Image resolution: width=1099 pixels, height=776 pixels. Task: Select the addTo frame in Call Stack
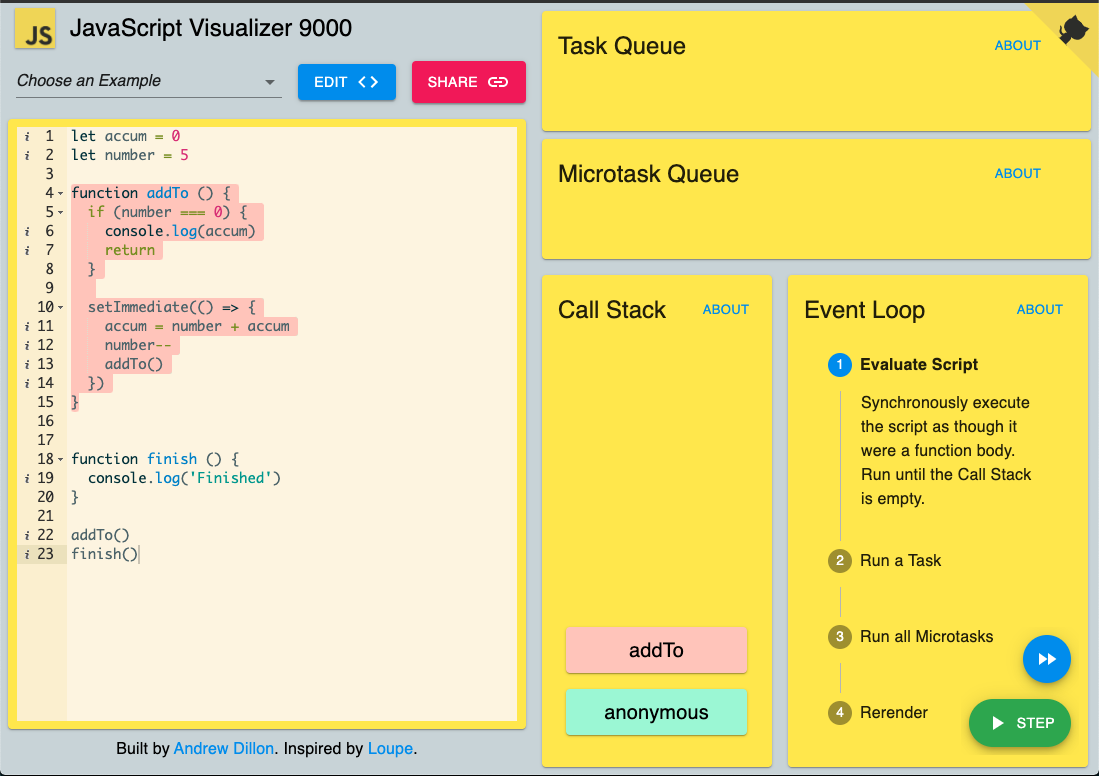[x=656, y=651]
